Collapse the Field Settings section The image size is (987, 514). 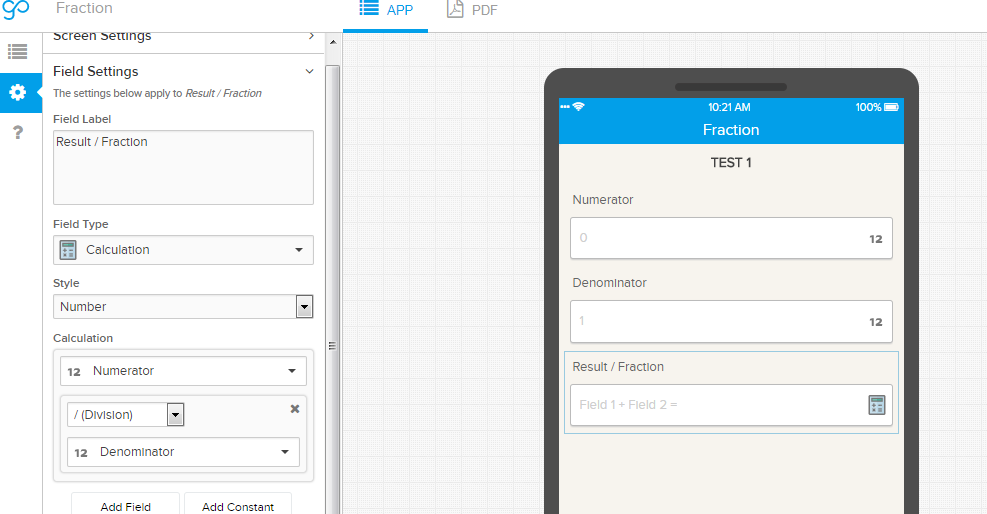click(310, 72)
